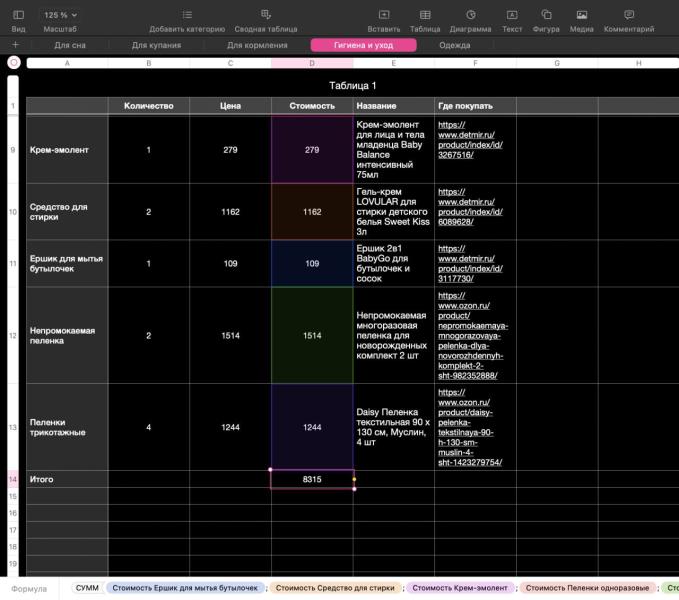The image size is (679, 600).
Task: Click the Стоимость Крем-эмолент formula token
Action: [x=459, y=588]
